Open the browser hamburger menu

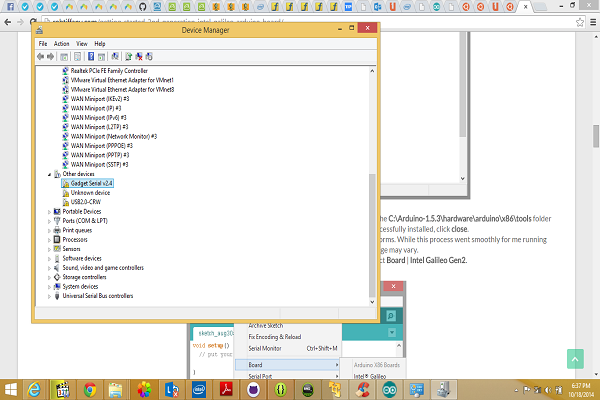click(x=593, y=22)
